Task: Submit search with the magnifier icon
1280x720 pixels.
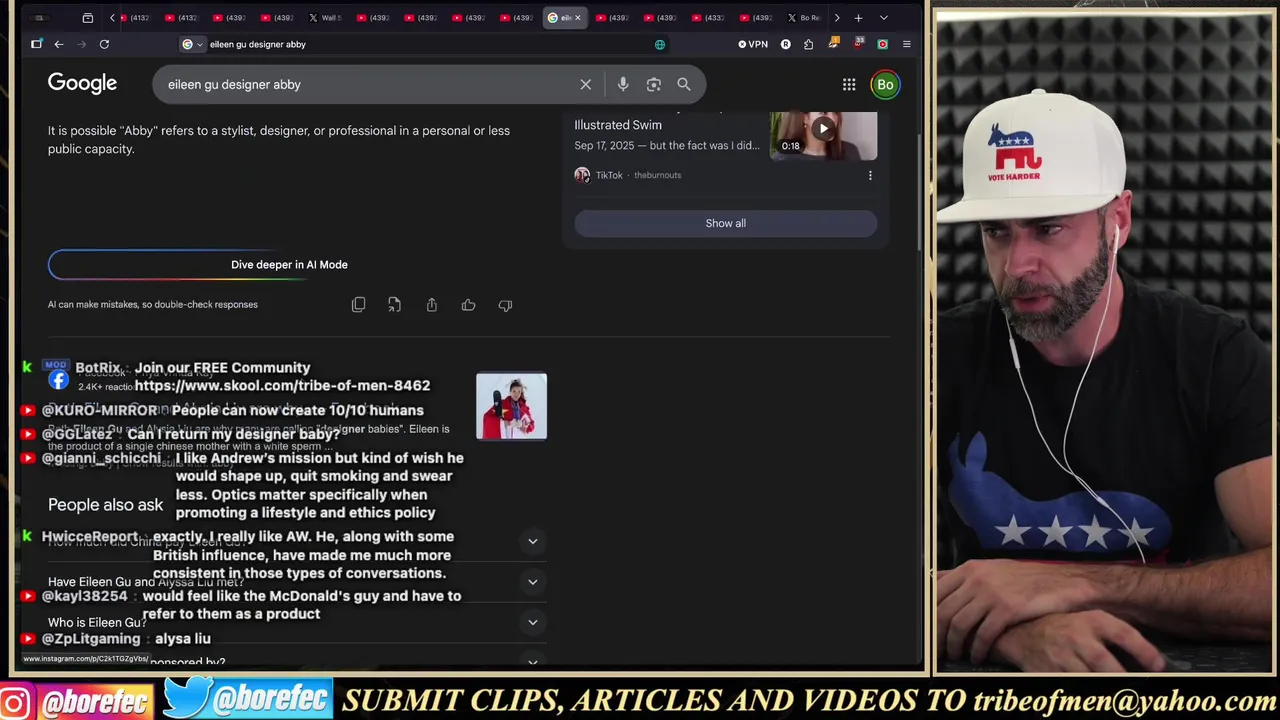Action: [684, 85]
